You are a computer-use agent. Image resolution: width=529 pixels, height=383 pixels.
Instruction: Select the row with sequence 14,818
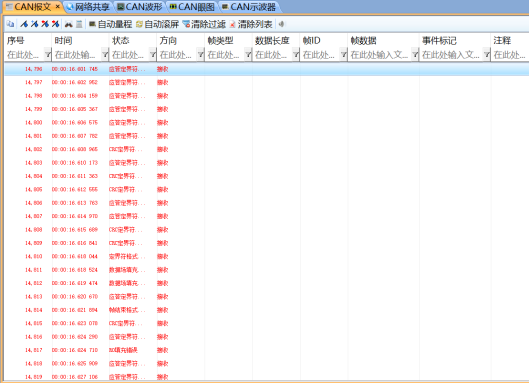[x=267, y=363]
